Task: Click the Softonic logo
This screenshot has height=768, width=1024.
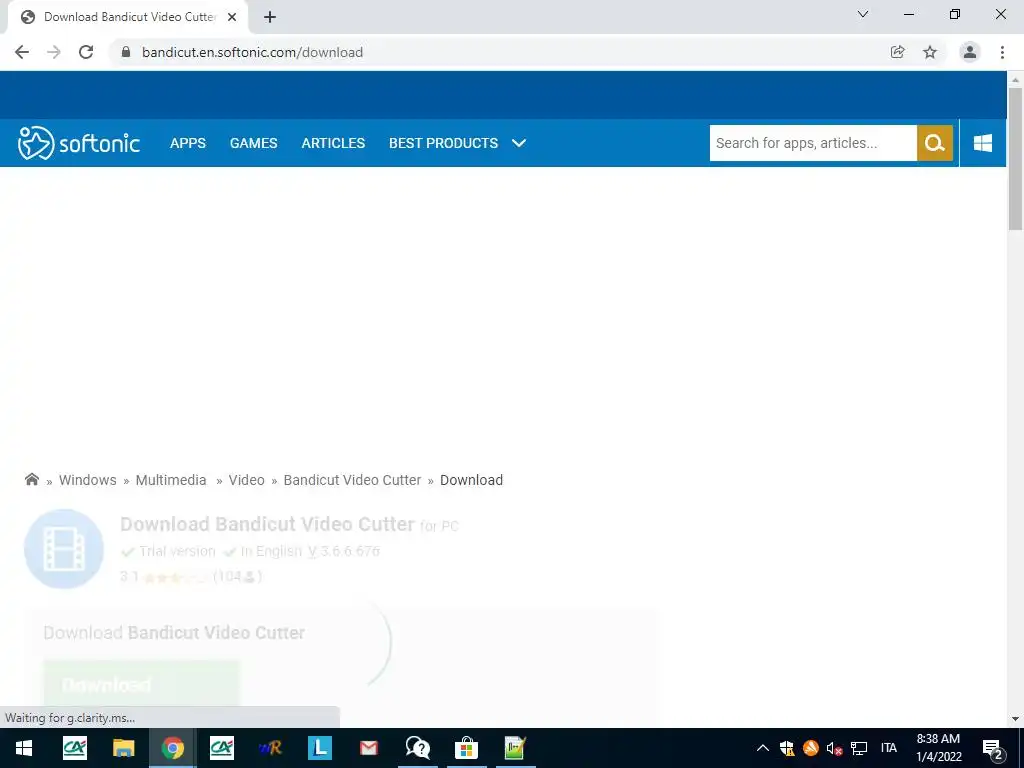Action: point(78,143)
